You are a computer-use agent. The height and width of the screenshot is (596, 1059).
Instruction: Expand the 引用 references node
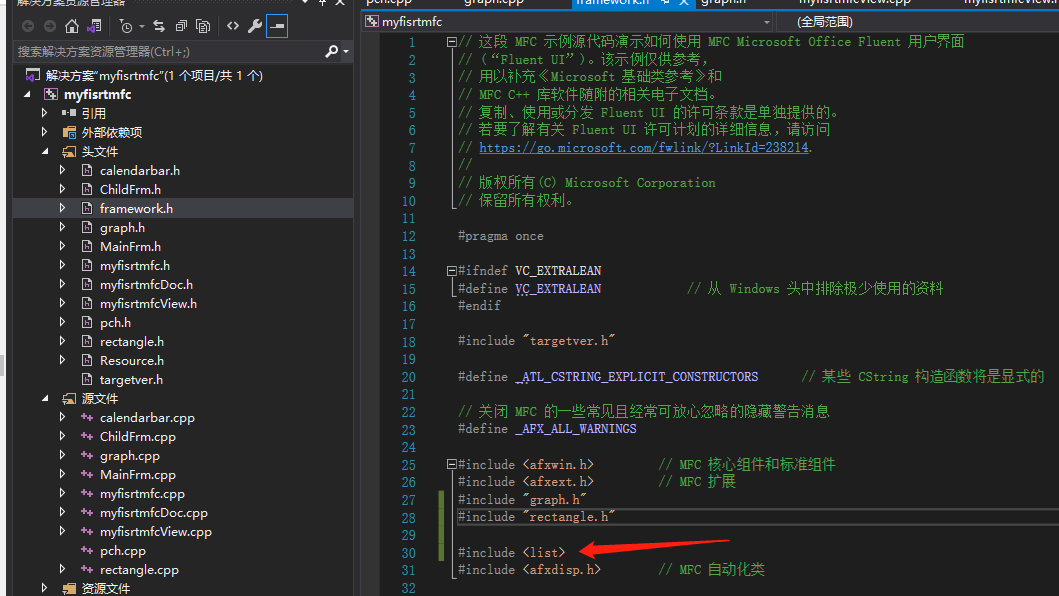(45, 113)
